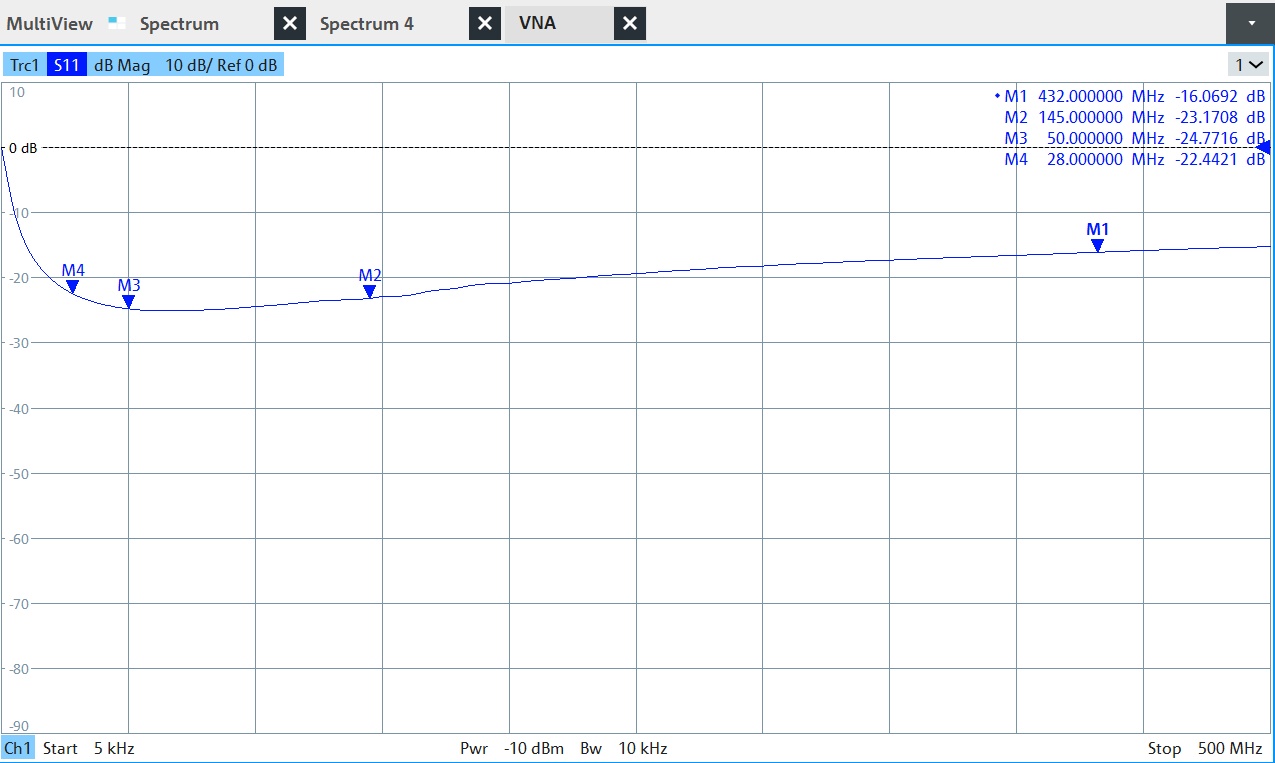Close the Spectrum tab
This screenshot has height=763, width=1275.
[x=289, y=24]
